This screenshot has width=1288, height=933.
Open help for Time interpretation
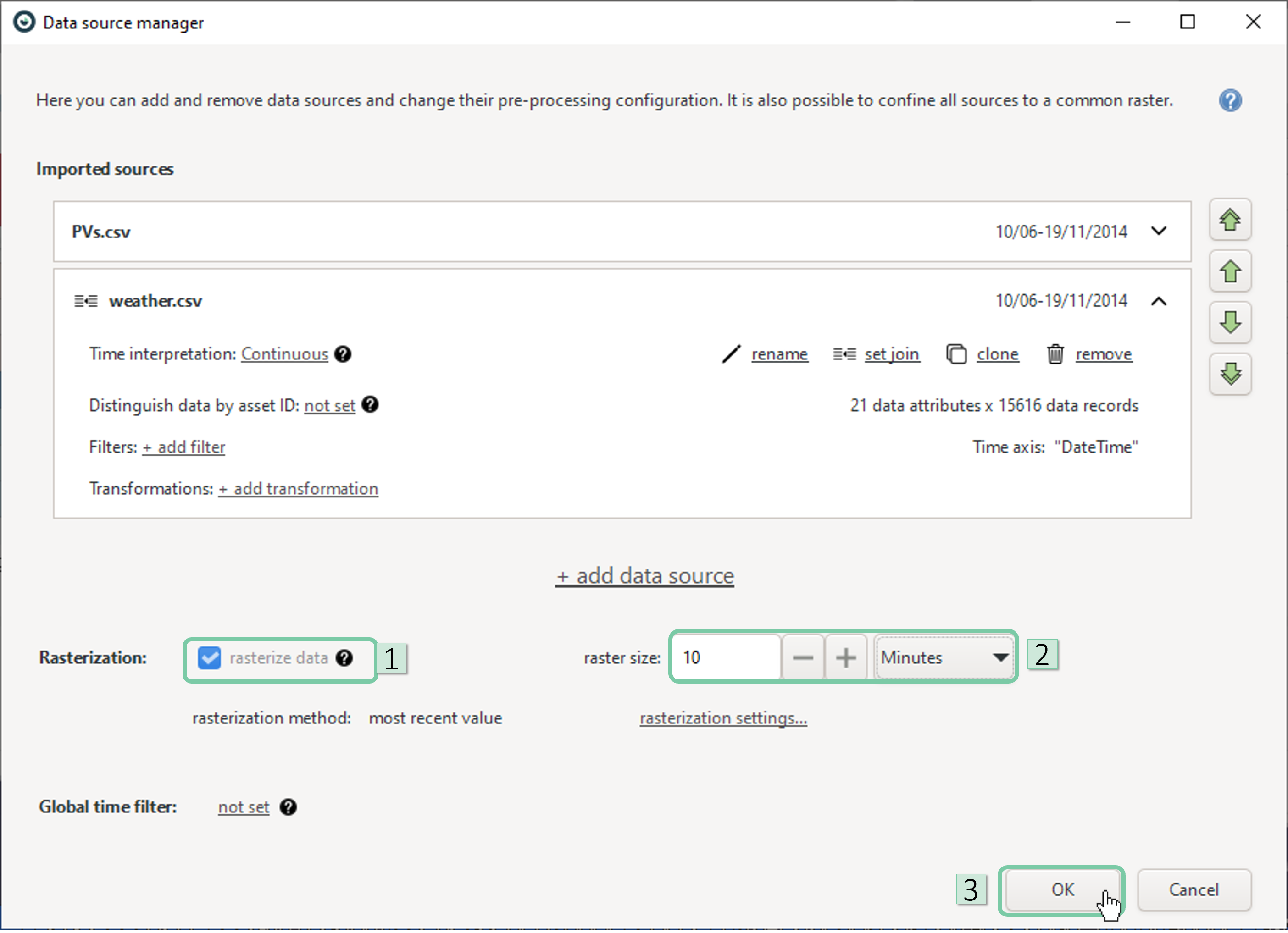click(x=343, y=354)
